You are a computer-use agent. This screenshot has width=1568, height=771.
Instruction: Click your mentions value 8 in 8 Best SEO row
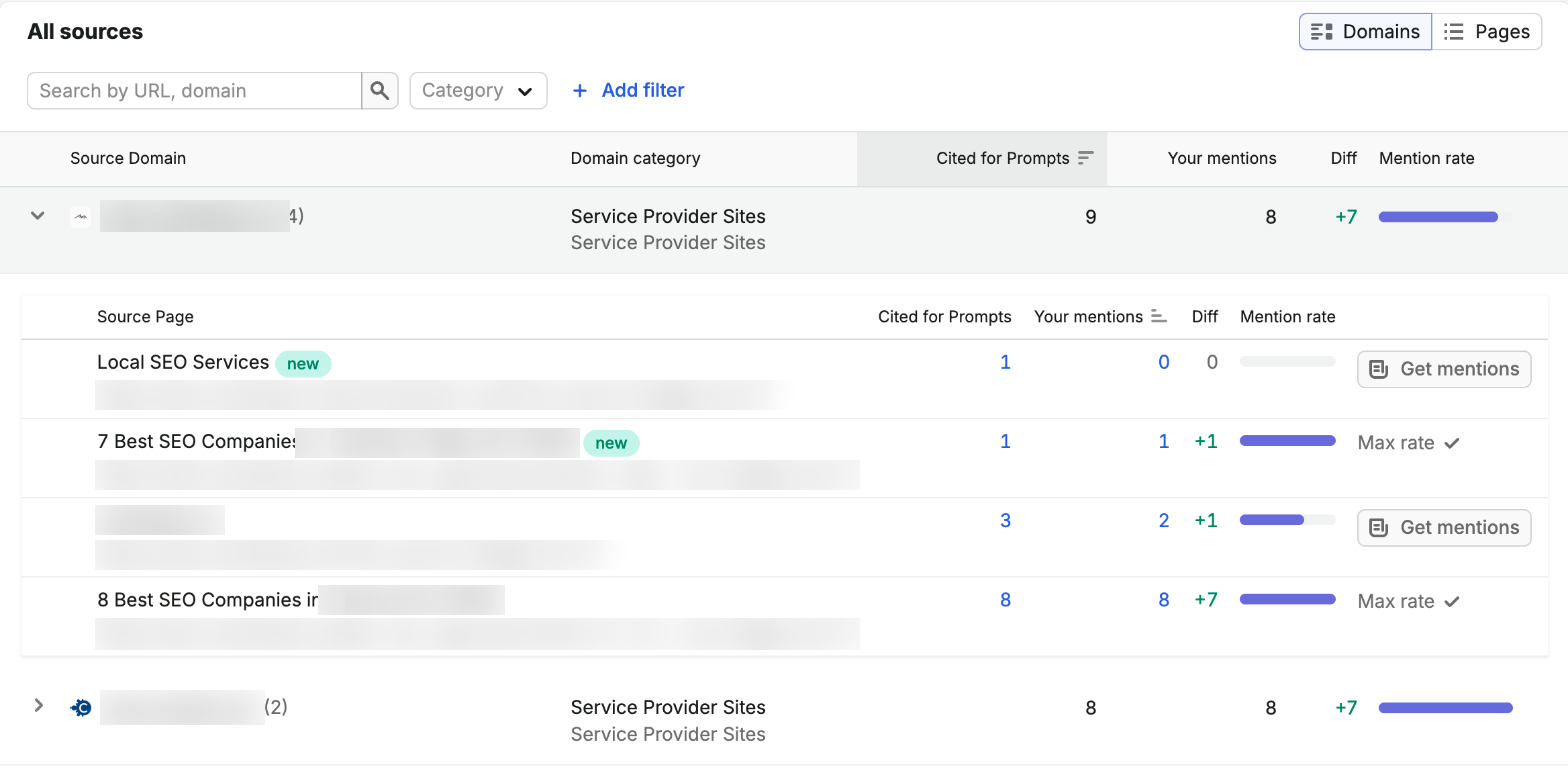coord(1164,600)
